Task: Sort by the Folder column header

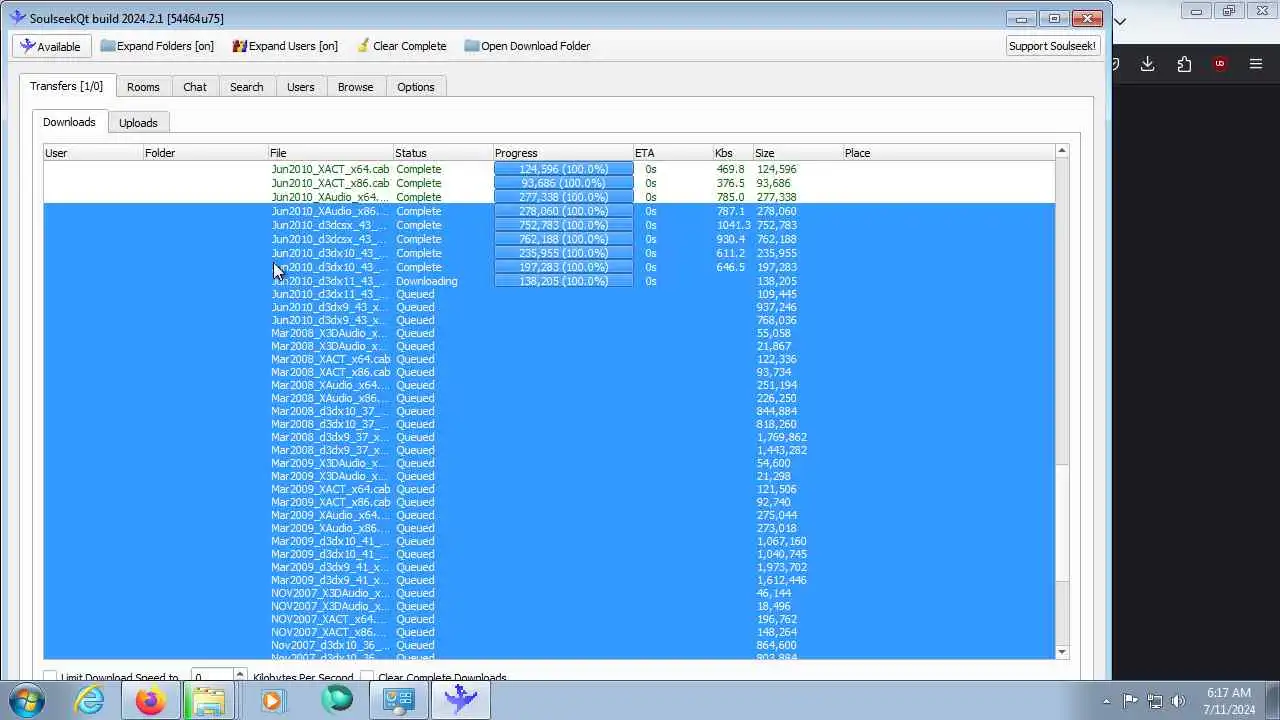Action: pyautogui.click(x=205, y=153)
